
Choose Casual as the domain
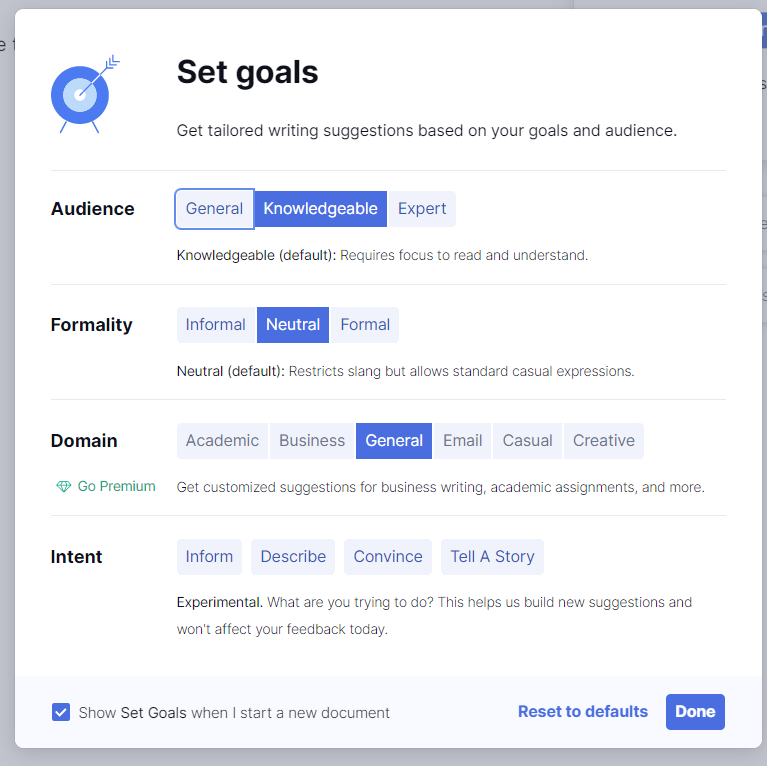pyautogui.click(x=527, y=441)
